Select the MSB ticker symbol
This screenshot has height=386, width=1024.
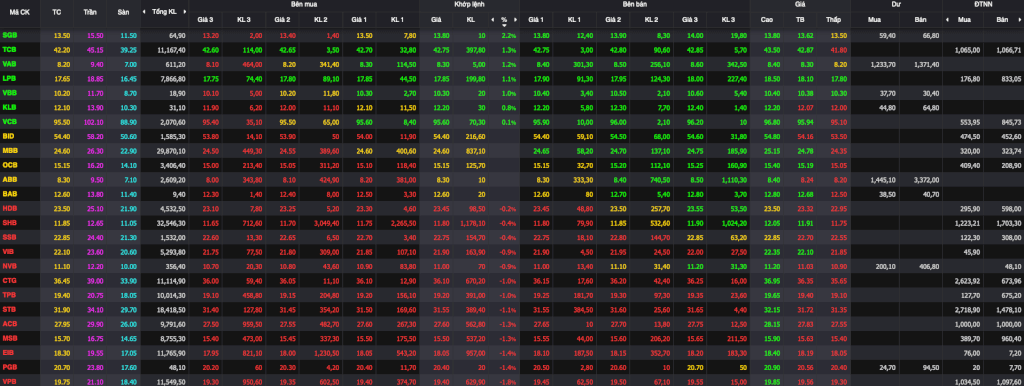tap(10, 338)
